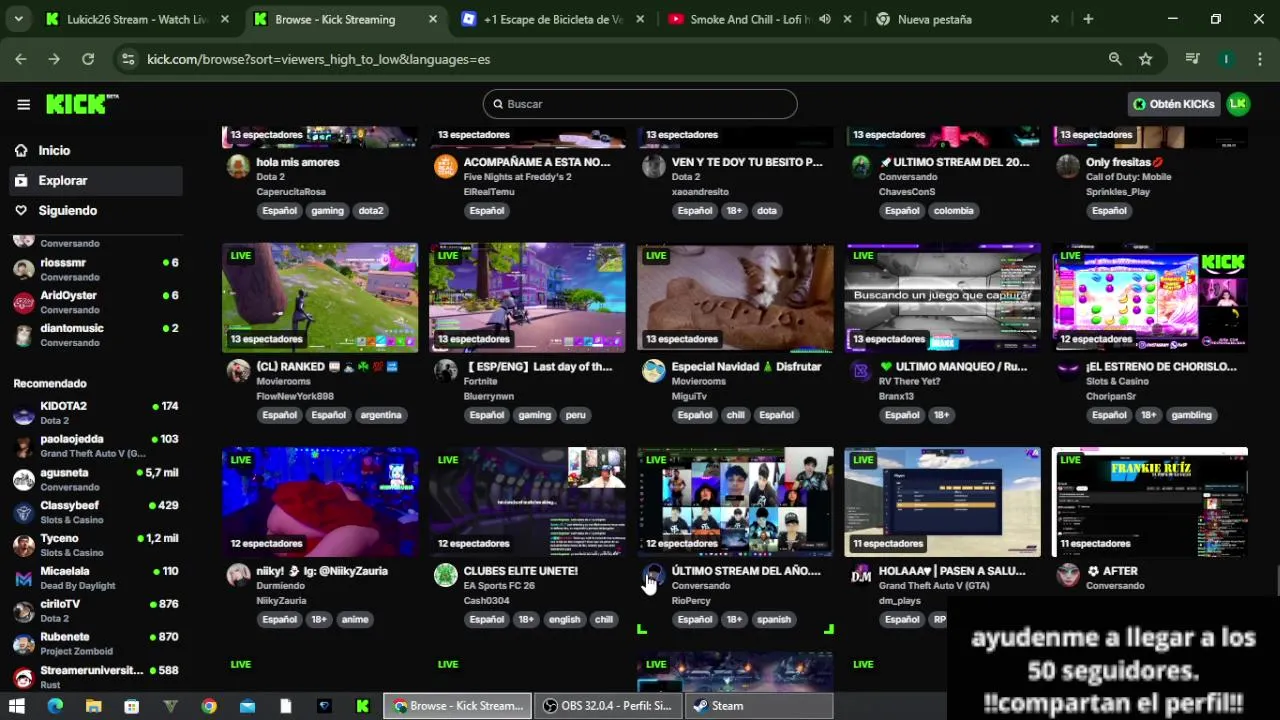Click the dota2 tag under CaperucitaRosa
The height and width of the screenshot is (720, 1280).
pos(371,211)
